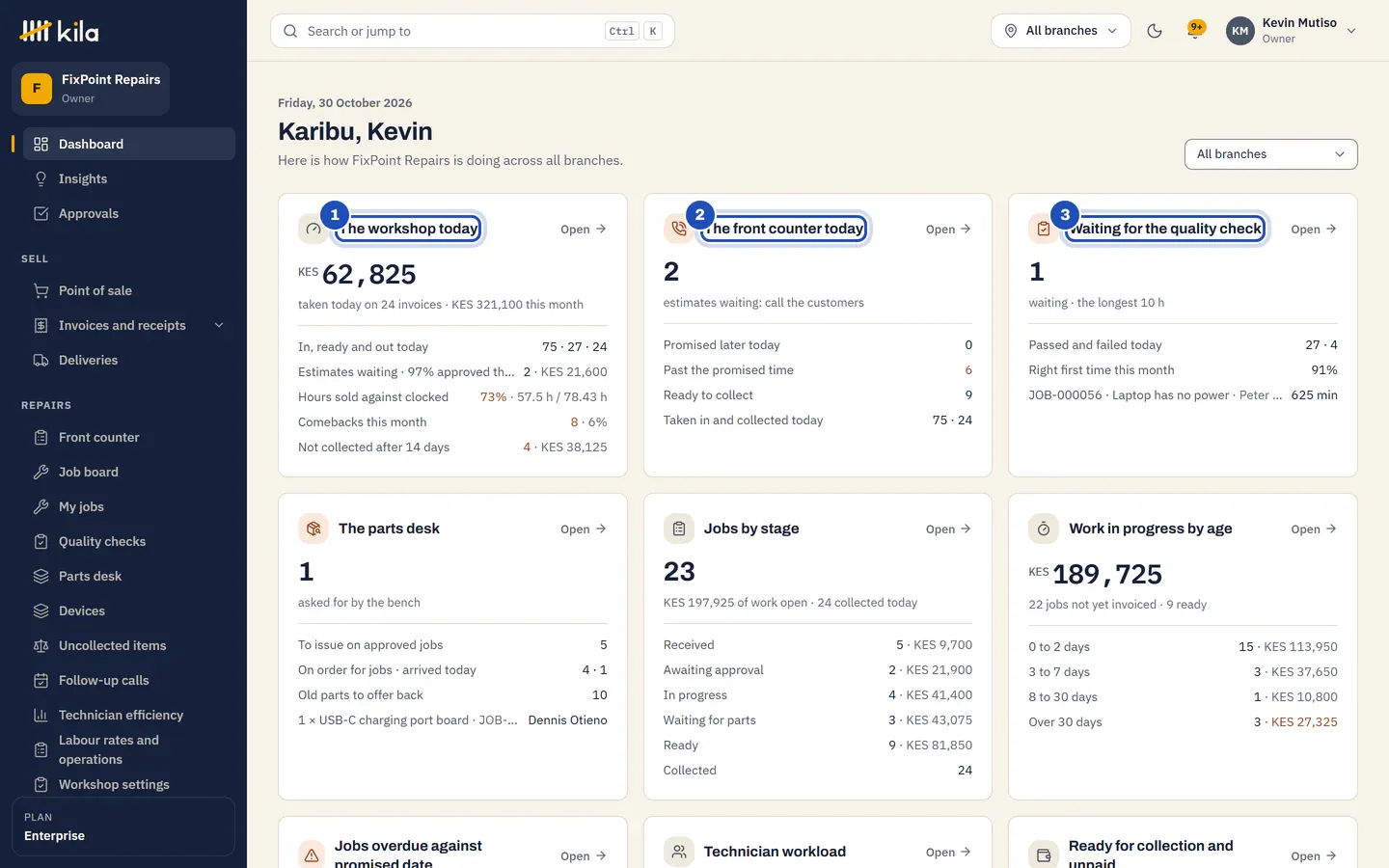Click the search magnifier icon
The height and width of the screenshot is (868, 1389).
(x=290, y=31)
